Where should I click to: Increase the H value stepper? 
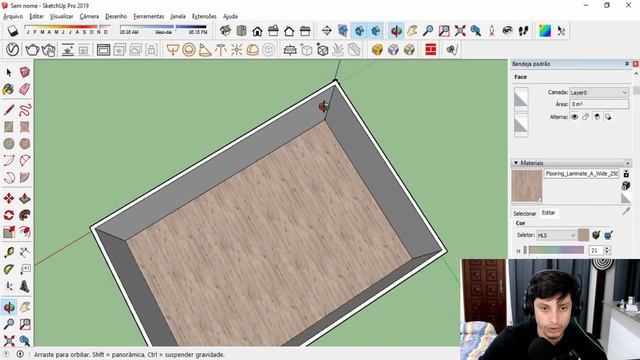pyautogui.click(x=607, y=248)
